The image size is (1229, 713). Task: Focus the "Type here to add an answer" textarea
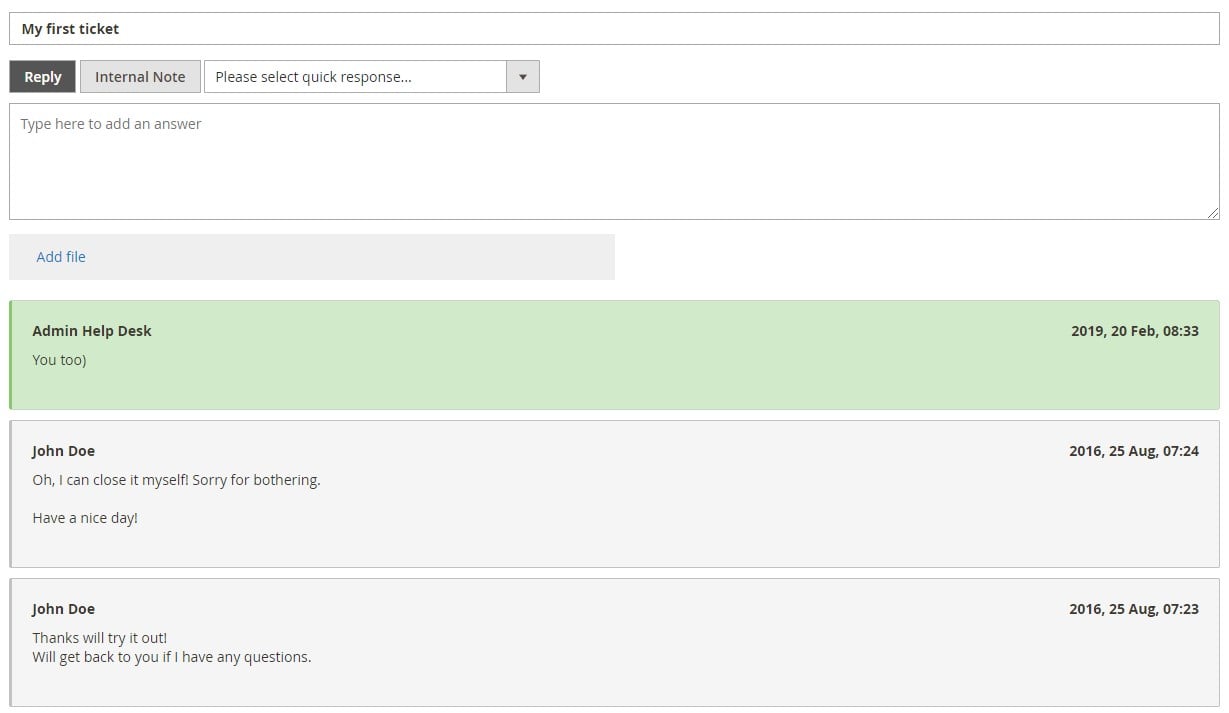[614, 161]
